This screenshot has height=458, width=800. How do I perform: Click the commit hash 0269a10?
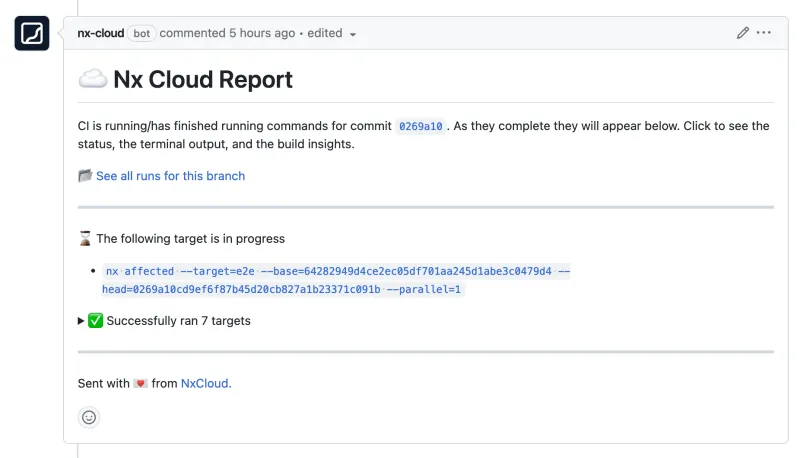(420, 127)
